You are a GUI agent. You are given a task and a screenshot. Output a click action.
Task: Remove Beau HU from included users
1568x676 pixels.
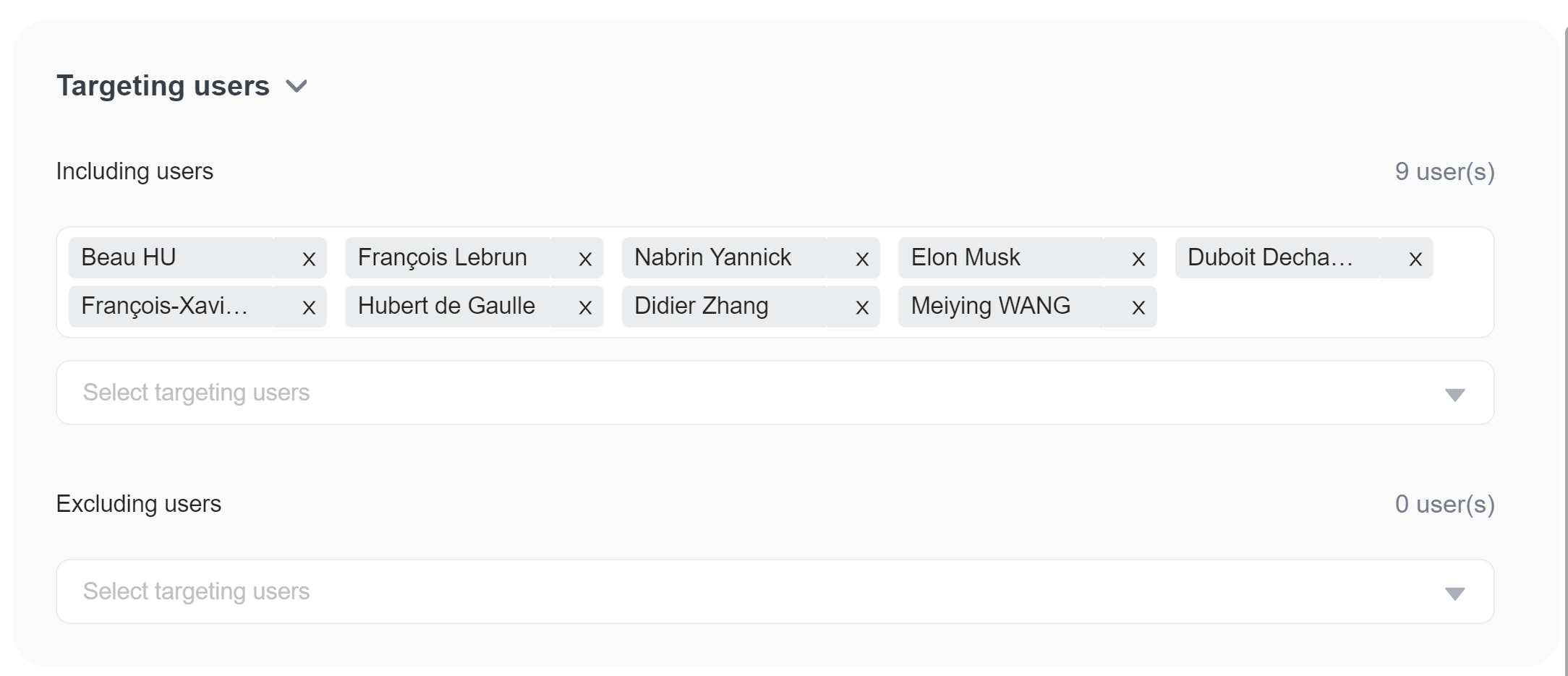[309, 259]
